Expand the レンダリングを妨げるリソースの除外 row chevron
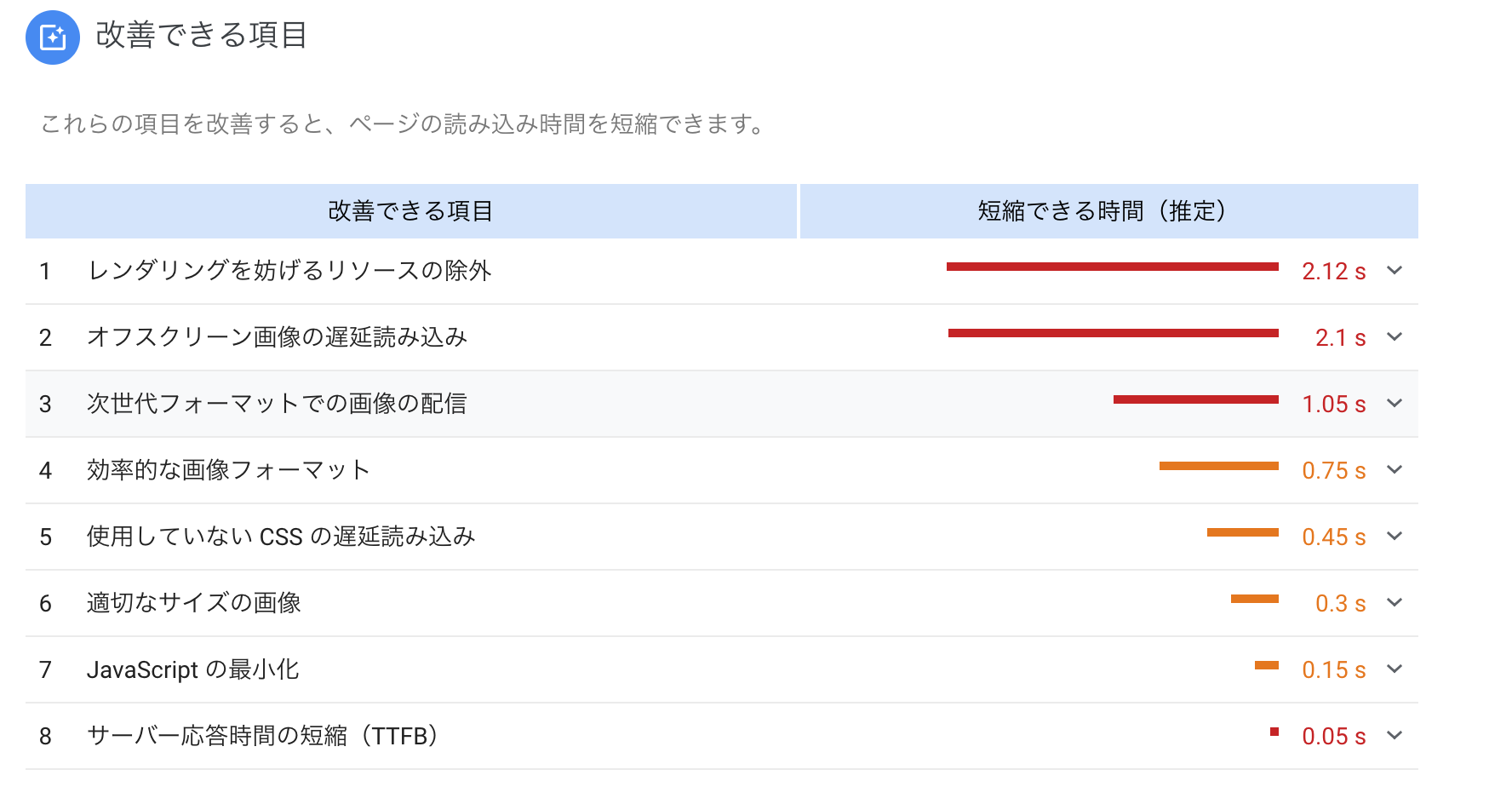The width and height of the screenshot is (1512, 804). point(1395,271)
